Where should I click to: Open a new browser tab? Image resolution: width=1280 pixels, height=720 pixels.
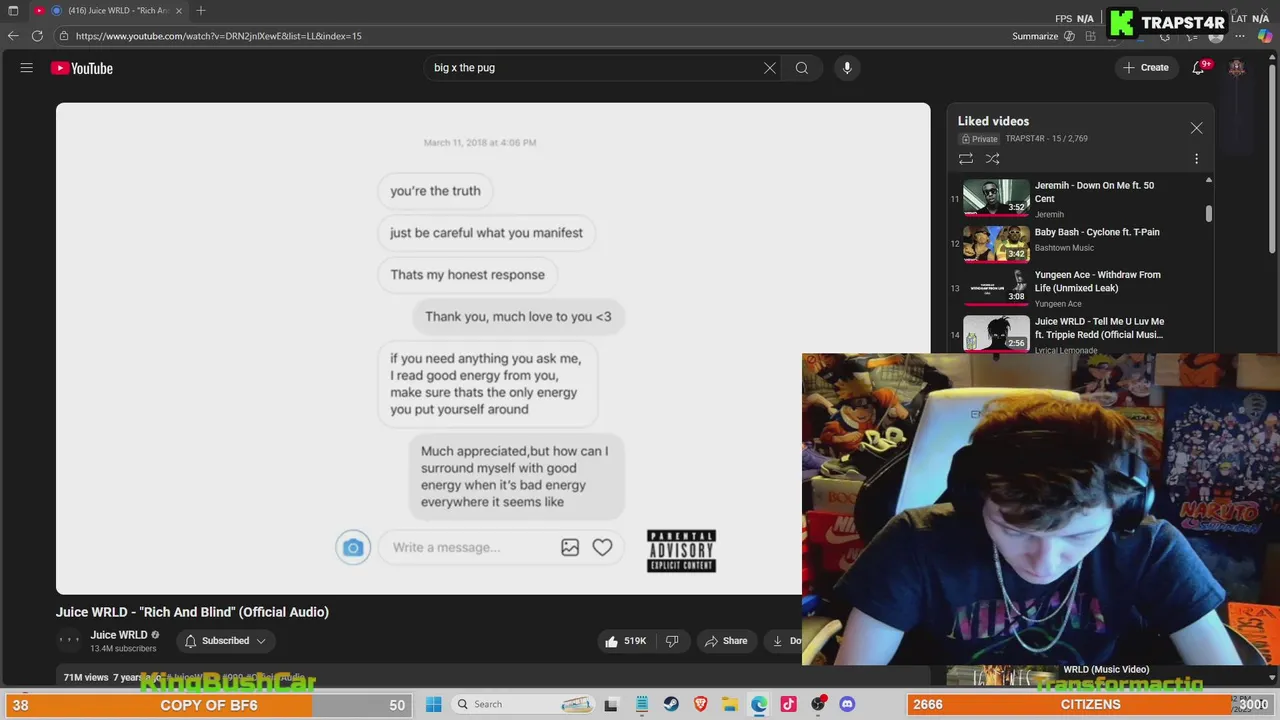click(201, 10)
